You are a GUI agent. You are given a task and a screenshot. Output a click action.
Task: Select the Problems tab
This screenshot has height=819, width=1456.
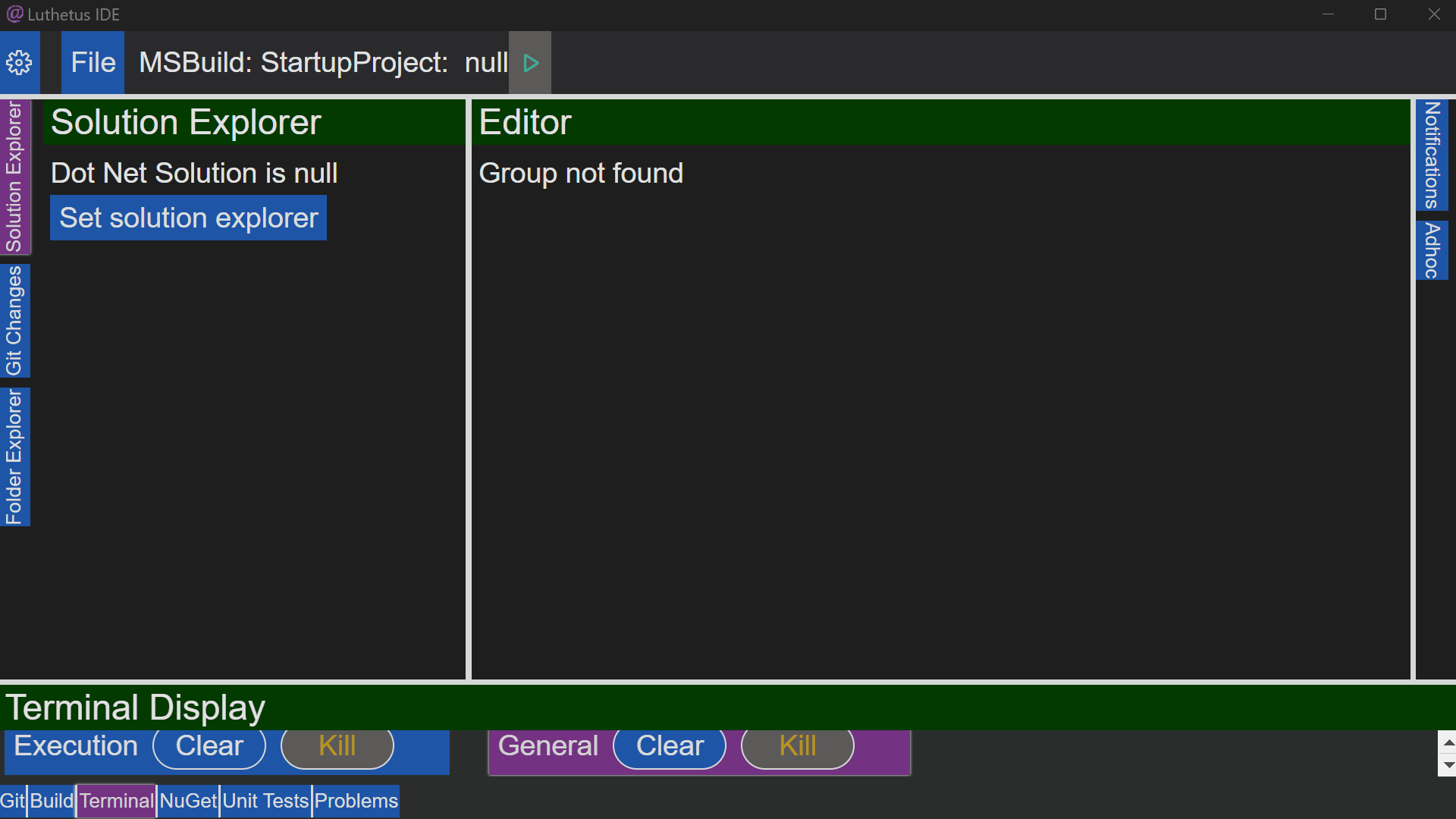click(x=356, y=800)
